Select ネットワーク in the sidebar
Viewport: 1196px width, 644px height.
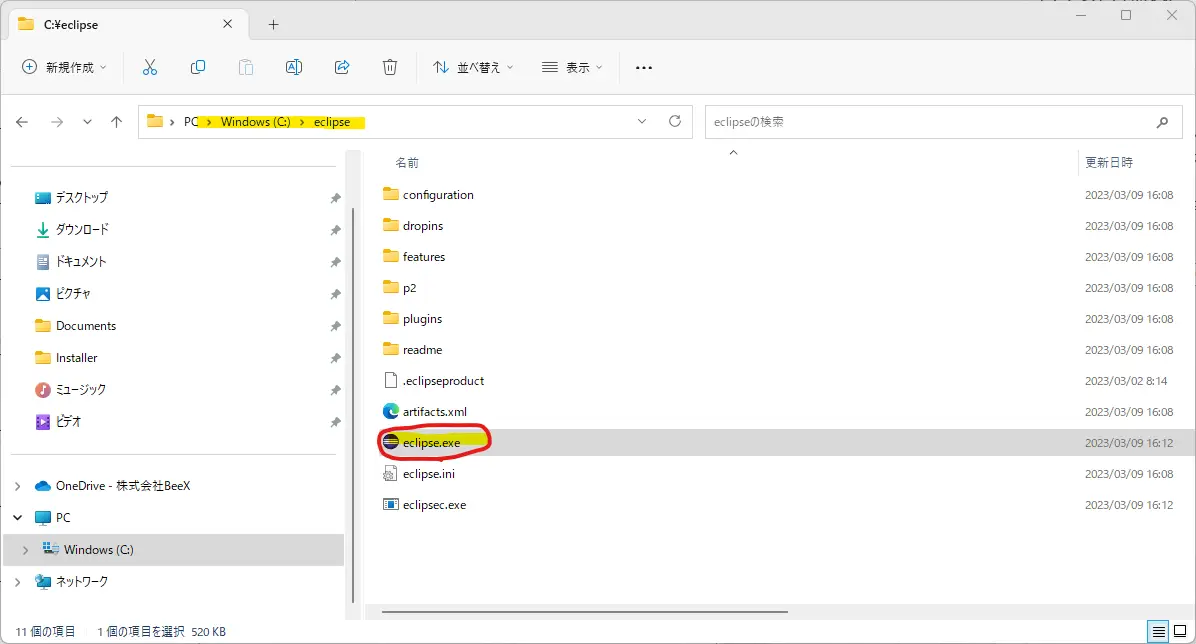[82, 581]
